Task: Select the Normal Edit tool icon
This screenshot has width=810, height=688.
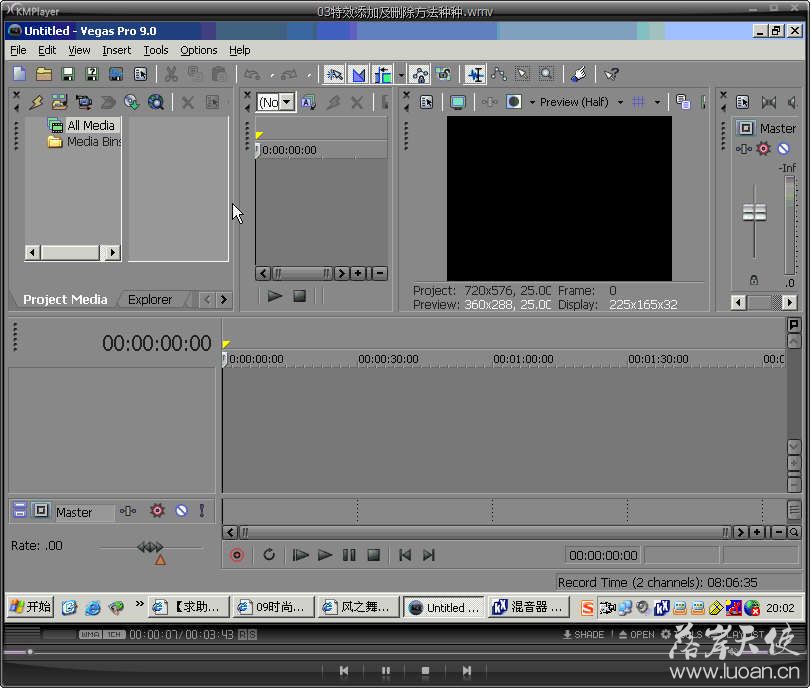Action: coord(475,74)
